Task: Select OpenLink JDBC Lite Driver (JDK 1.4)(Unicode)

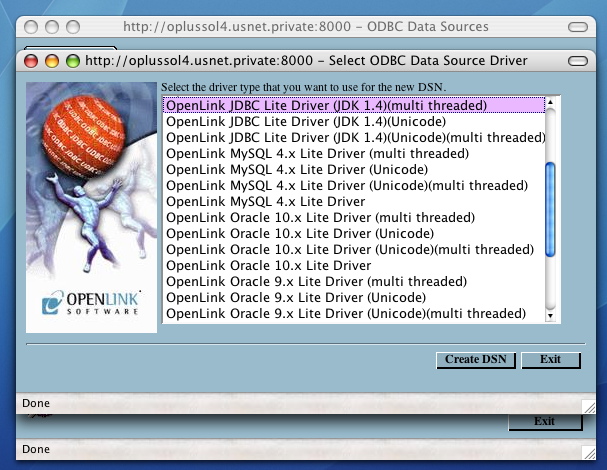Action: point(306,121)
